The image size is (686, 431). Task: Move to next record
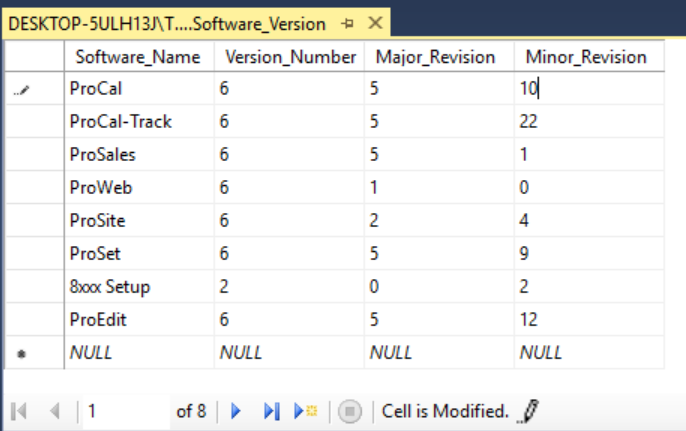click(x=236, y=411)
